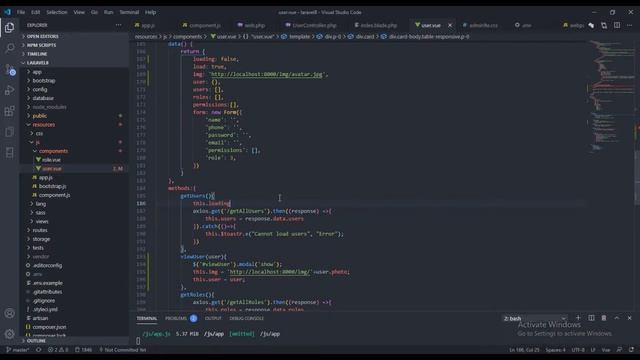Image resolution: width=640 pixels, height=360 pixels.
Task: Switch to the DEBUG CONSOLE tab
Action: coord(247,318)
